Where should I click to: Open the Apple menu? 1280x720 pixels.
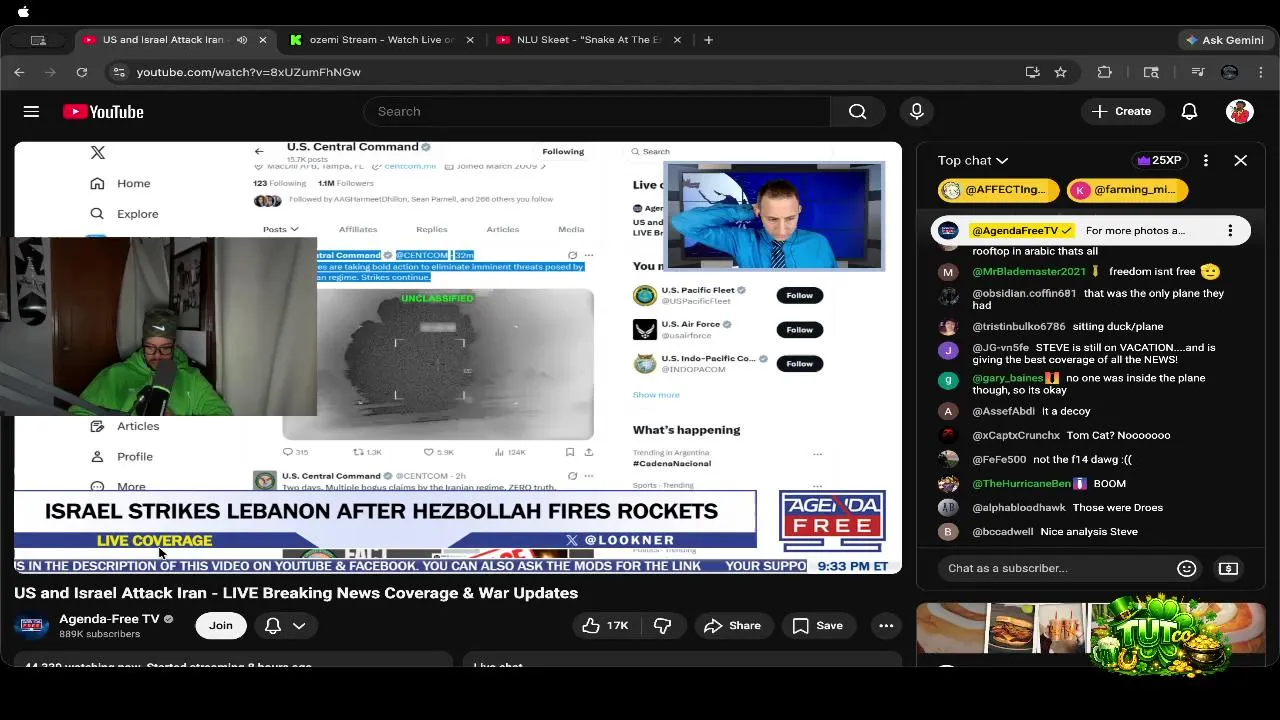pos(23,12)
